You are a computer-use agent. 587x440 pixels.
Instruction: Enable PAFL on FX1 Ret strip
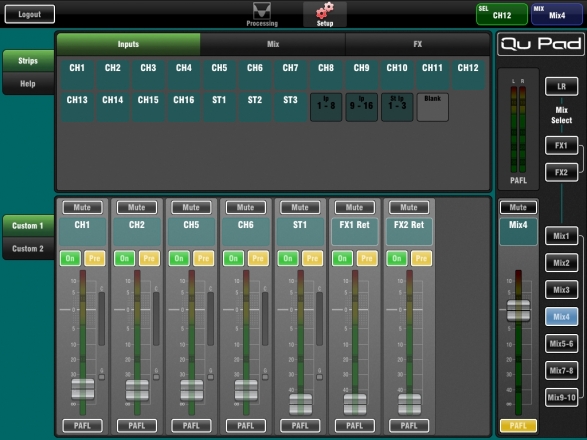pyautogui.click(x=355, y=426)
